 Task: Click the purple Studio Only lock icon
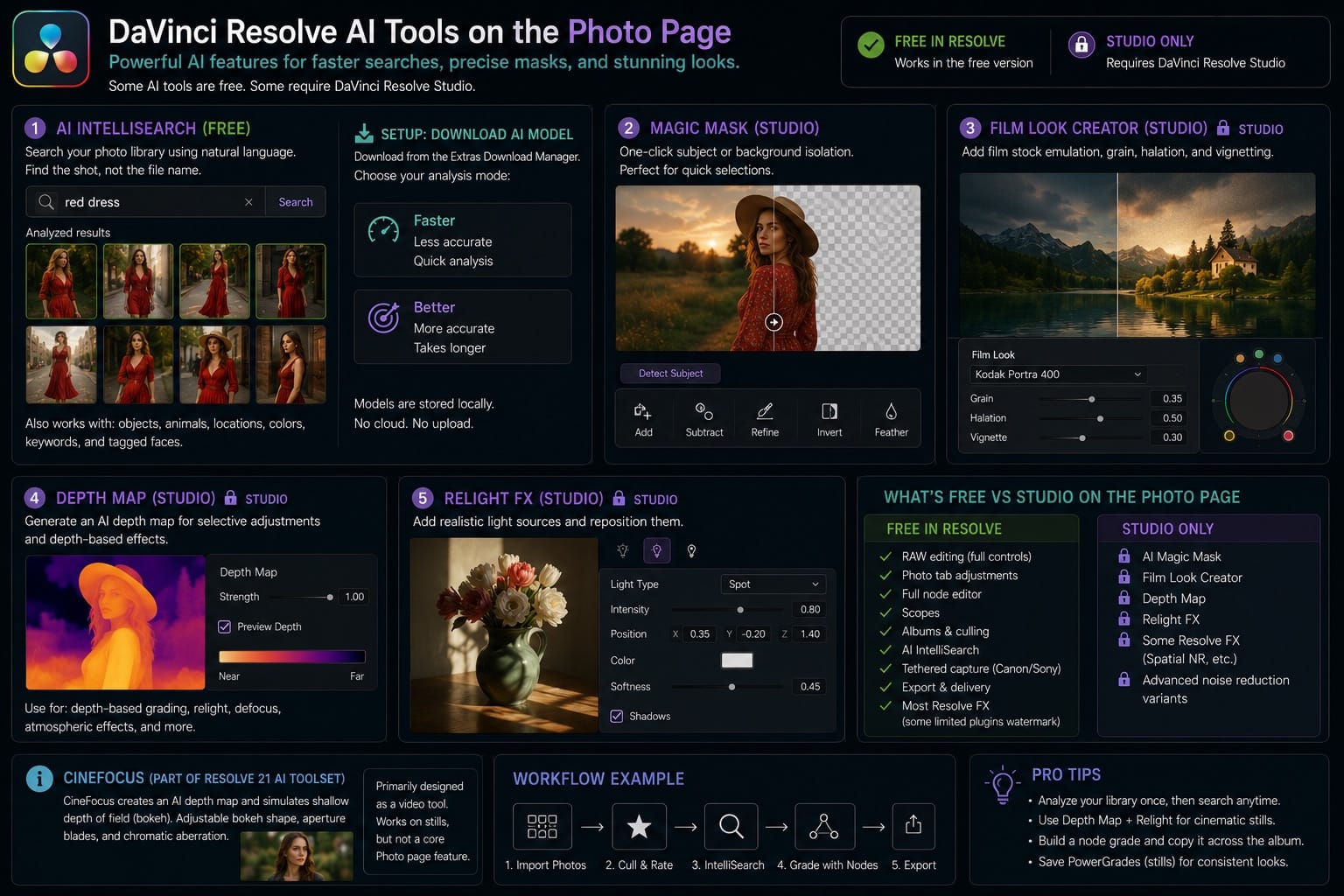(x=1081, y=45)
